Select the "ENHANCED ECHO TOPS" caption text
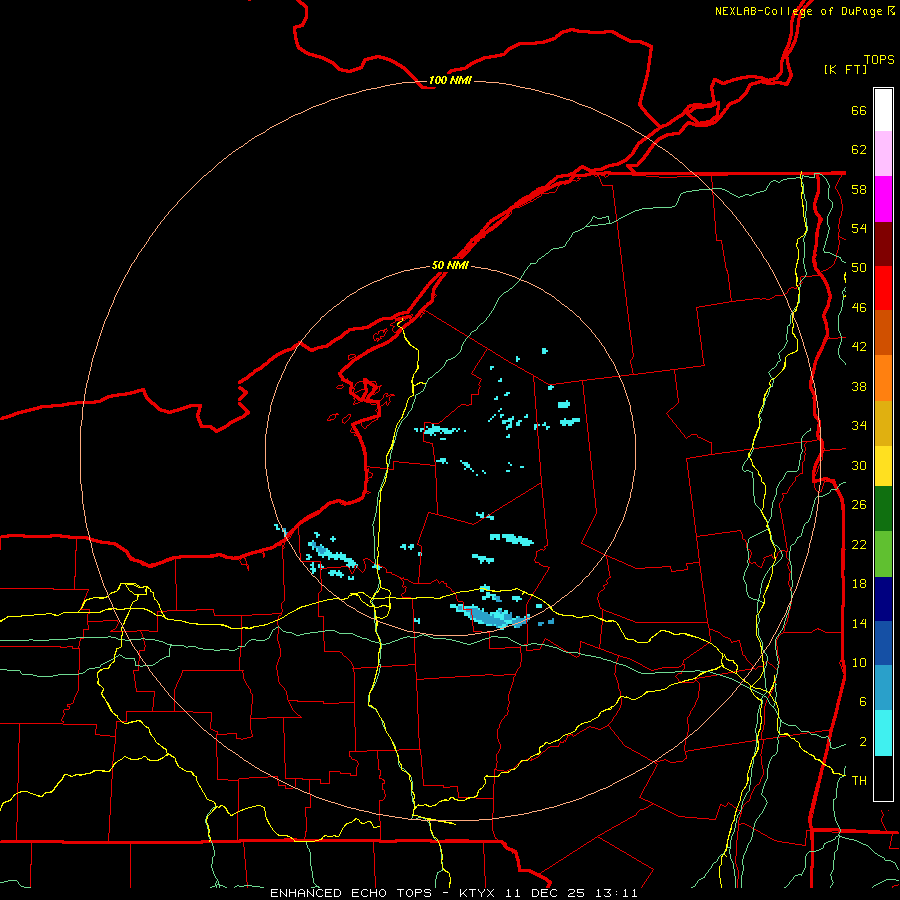The width and height of the screenshot is (900, 900). pos(351,893)
